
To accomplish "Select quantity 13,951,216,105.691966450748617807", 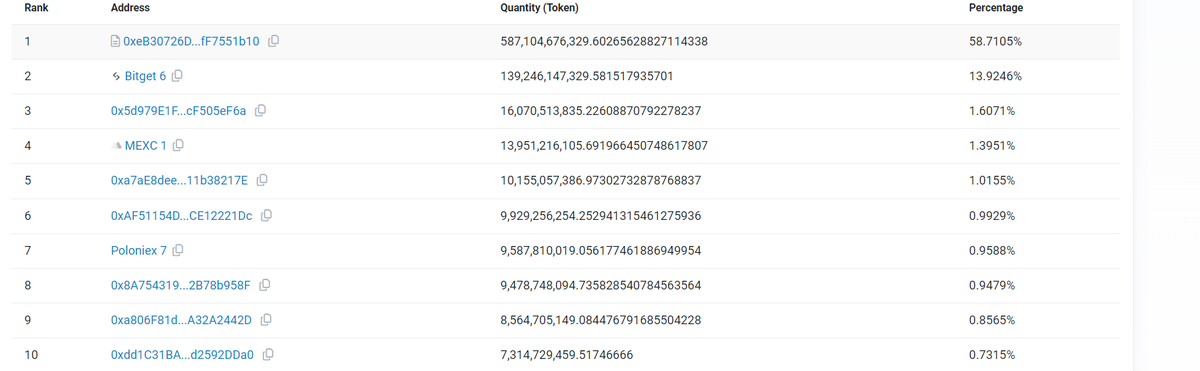I will coord(604,146).
